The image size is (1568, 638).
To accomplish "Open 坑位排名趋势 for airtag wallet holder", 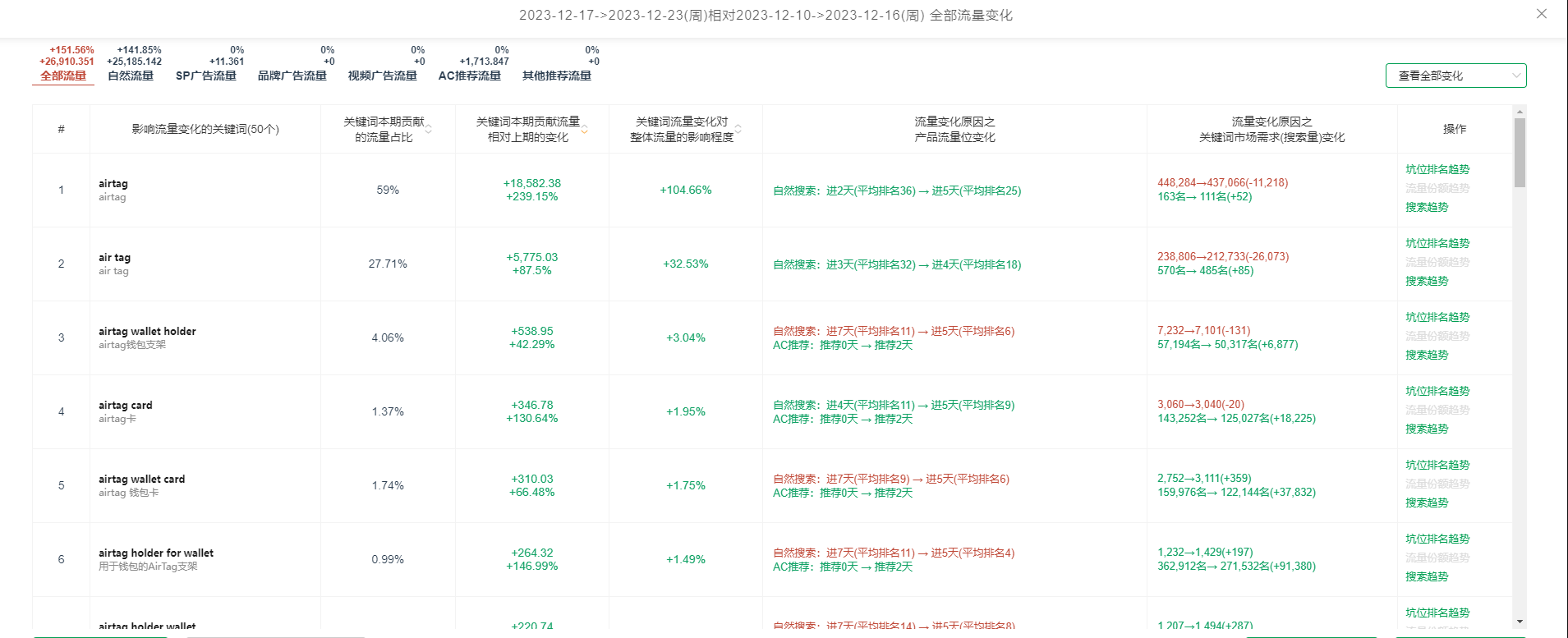I will (x=1437, y=317).
